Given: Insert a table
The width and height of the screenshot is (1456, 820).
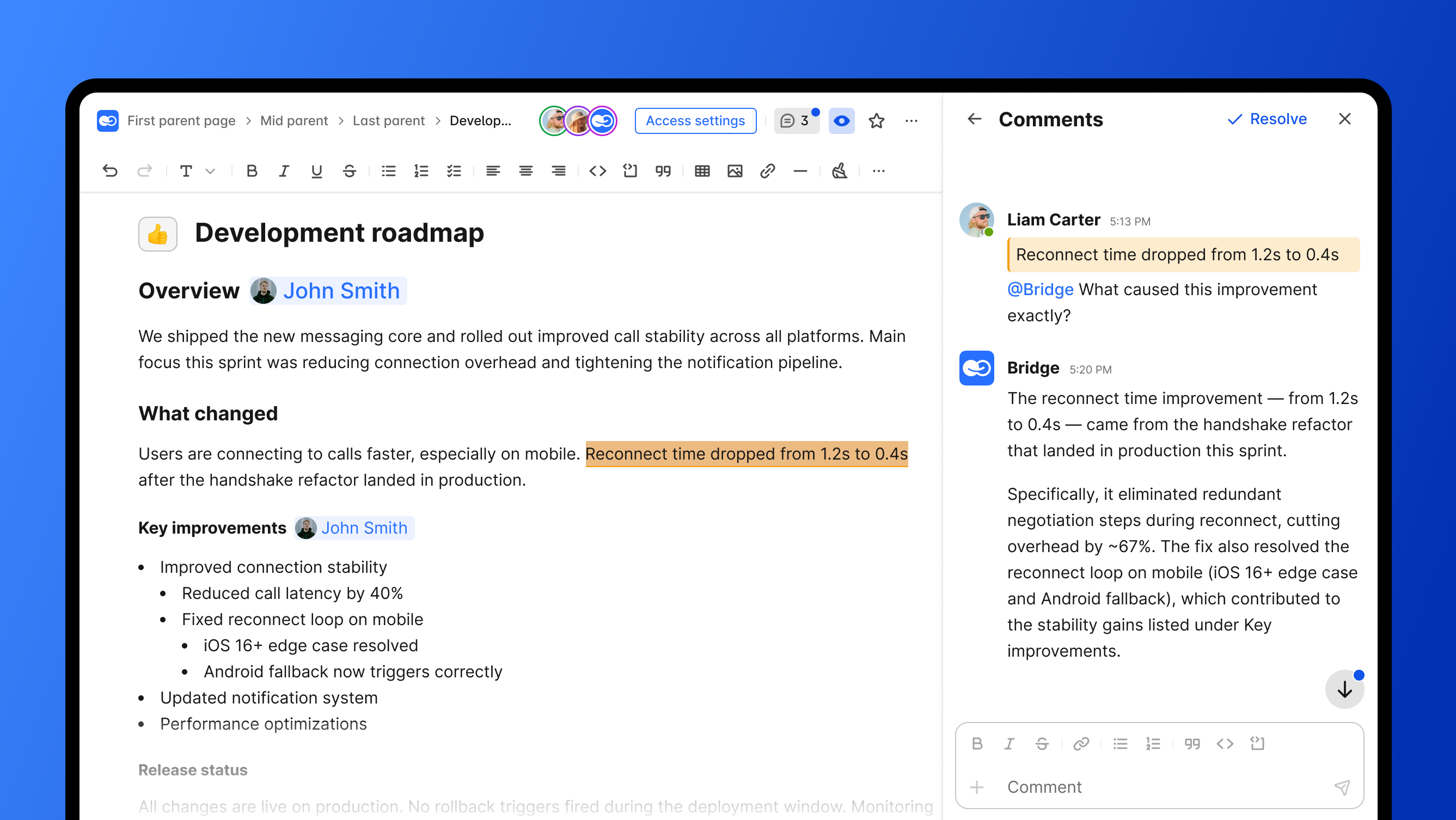Looking at the screenshot, I should [x=702, y=170].
